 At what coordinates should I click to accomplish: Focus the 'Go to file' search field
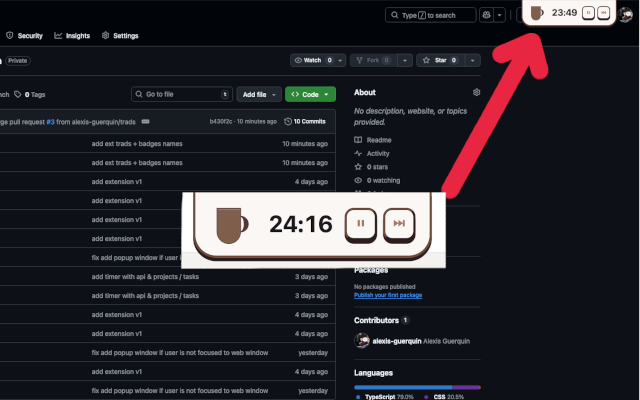pos(182,94)
